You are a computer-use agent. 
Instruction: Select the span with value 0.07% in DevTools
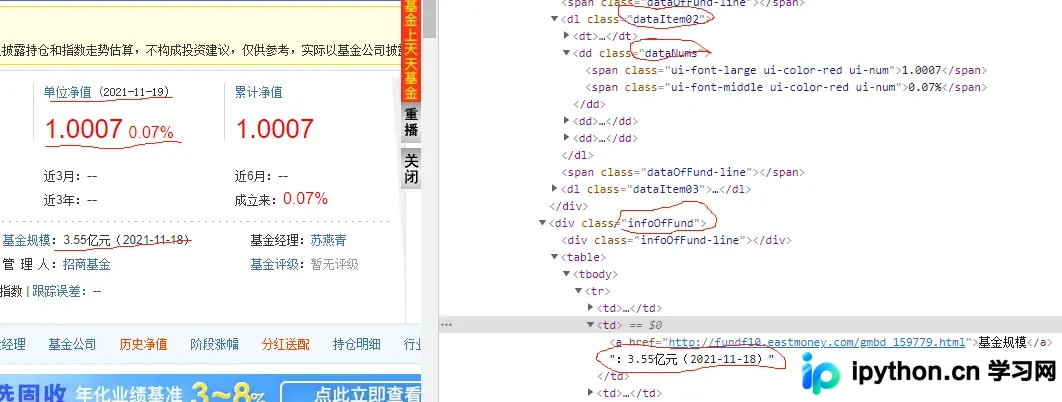[x=784, y=87]
